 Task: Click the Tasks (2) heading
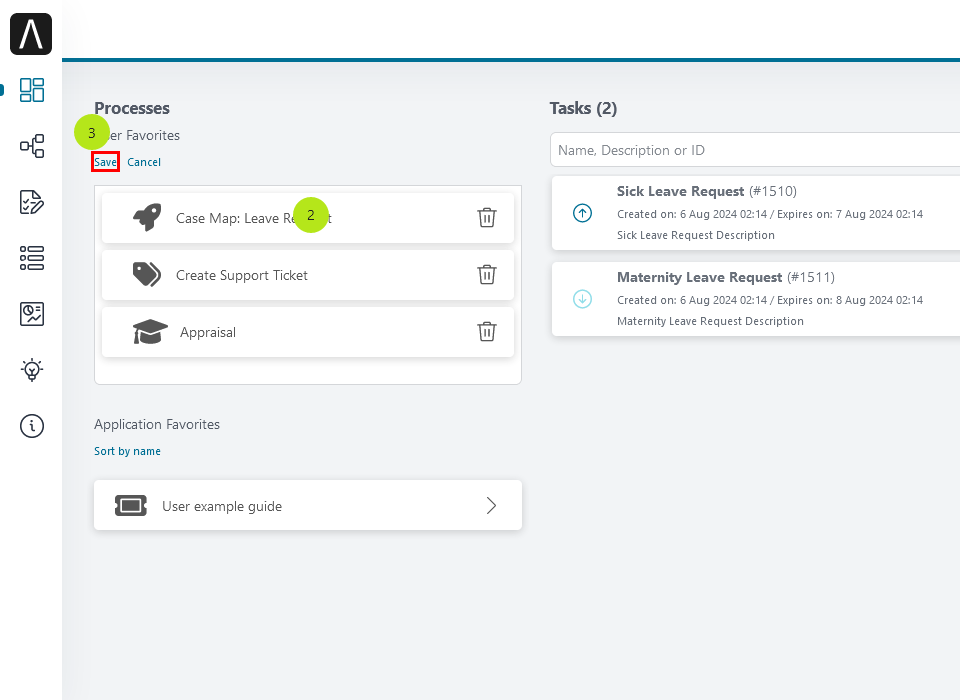[x=583, y=108]
